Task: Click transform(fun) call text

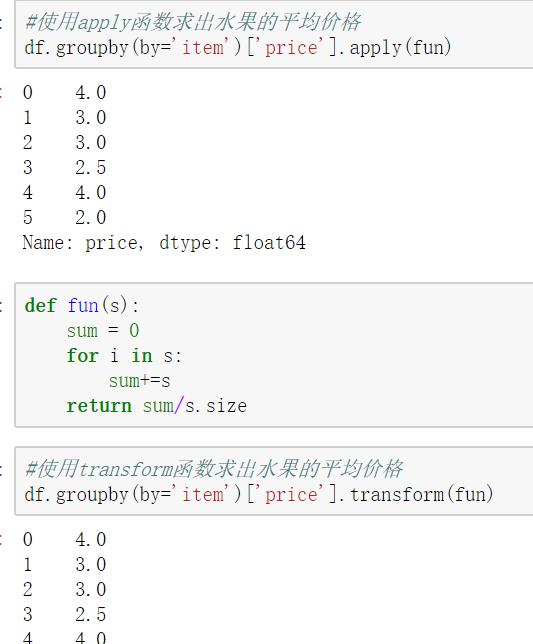Action: pyautogui.click(x=421, y=494)
